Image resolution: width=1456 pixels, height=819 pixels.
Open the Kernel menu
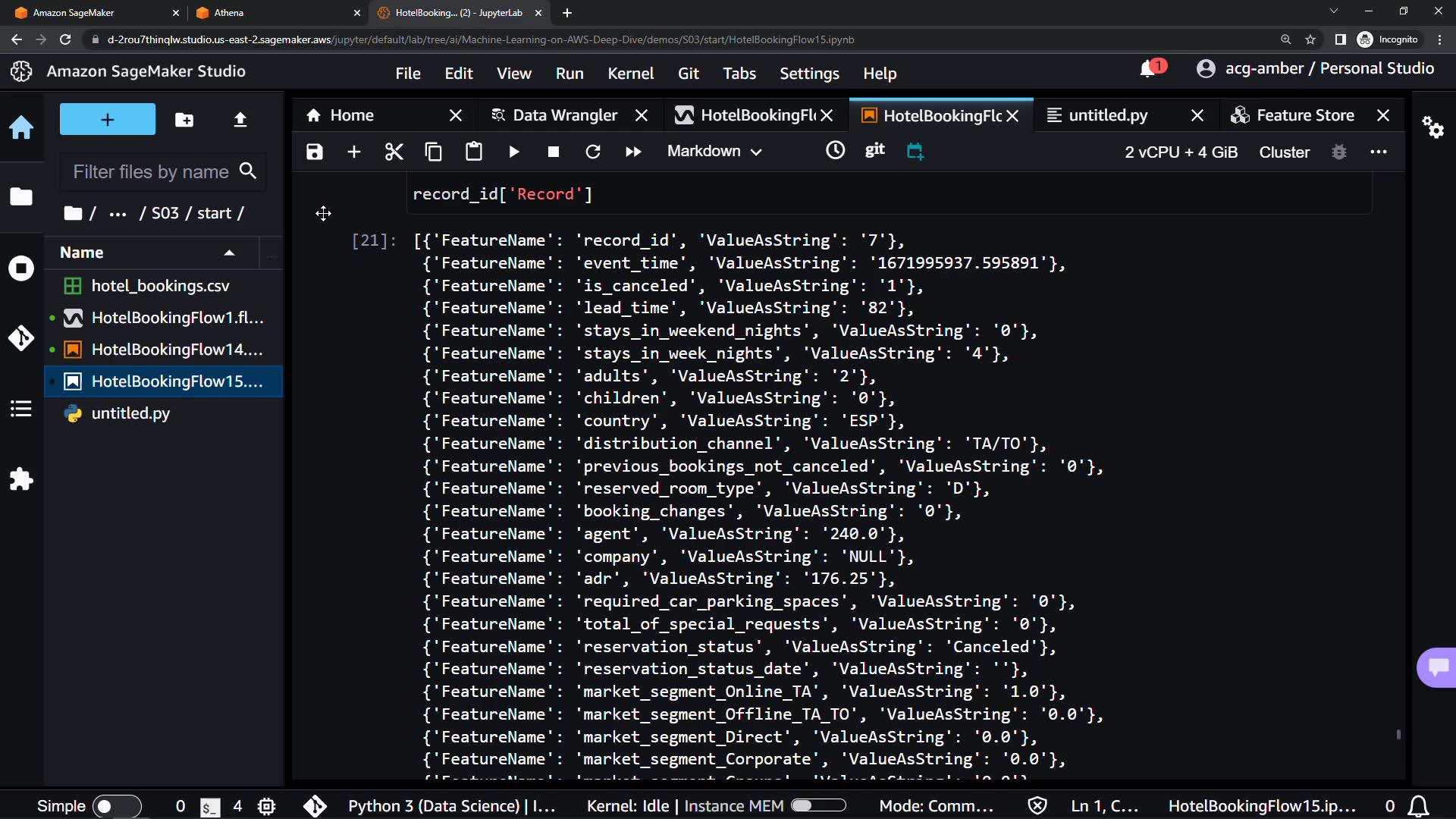pos(629,74)
